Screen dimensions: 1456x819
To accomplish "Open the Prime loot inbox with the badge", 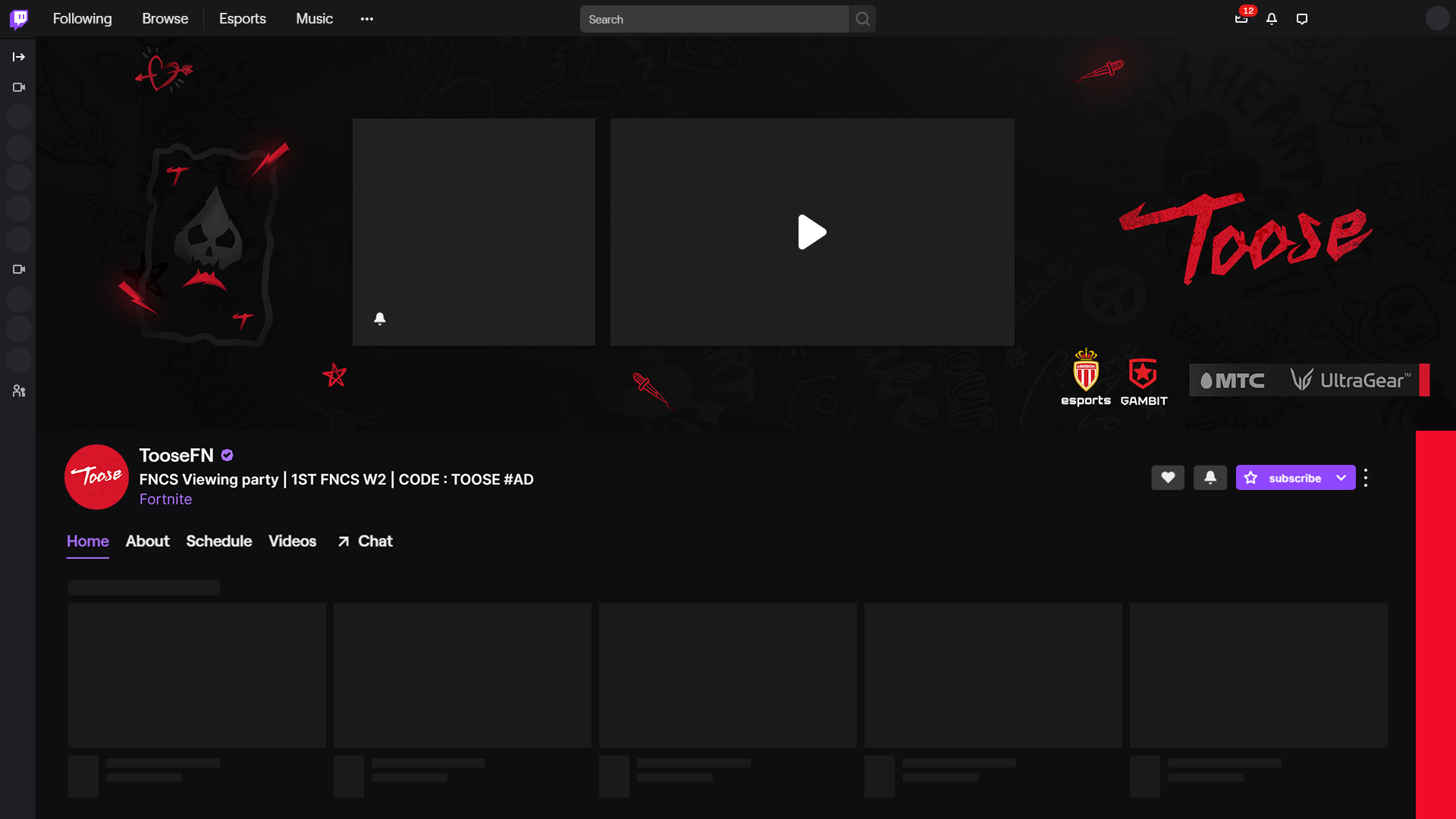I will [x=1241, y=19].
